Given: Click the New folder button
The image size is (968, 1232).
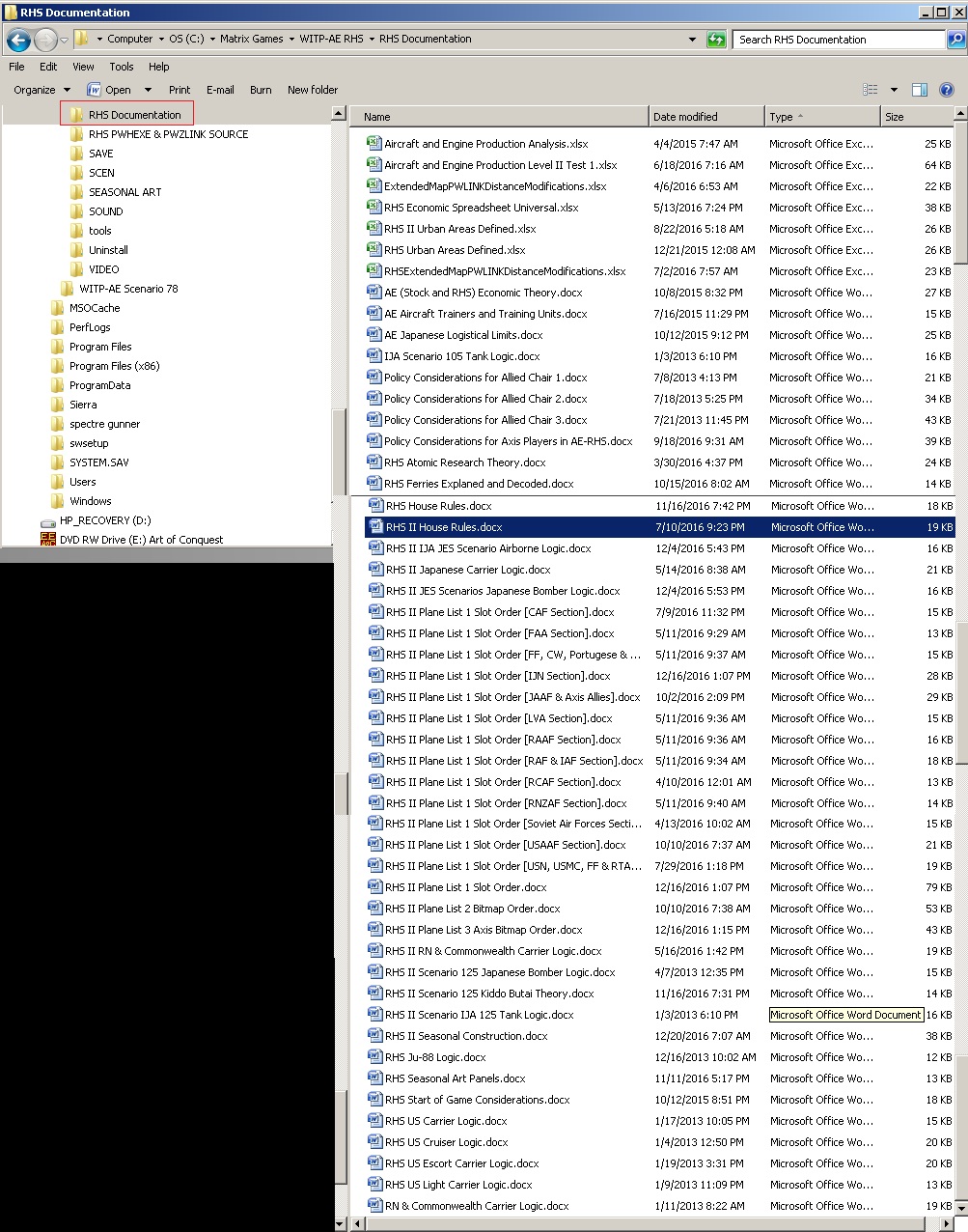Looking at the screenshot, I should tap(313, 90).
